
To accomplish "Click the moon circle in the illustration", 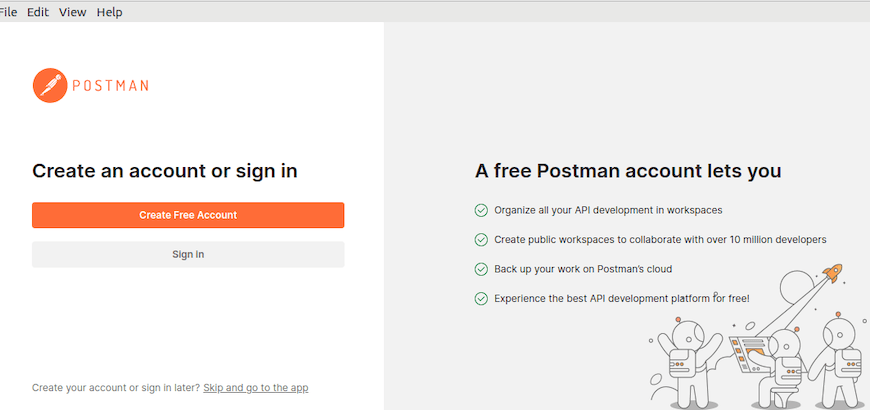I will (797, 288).
